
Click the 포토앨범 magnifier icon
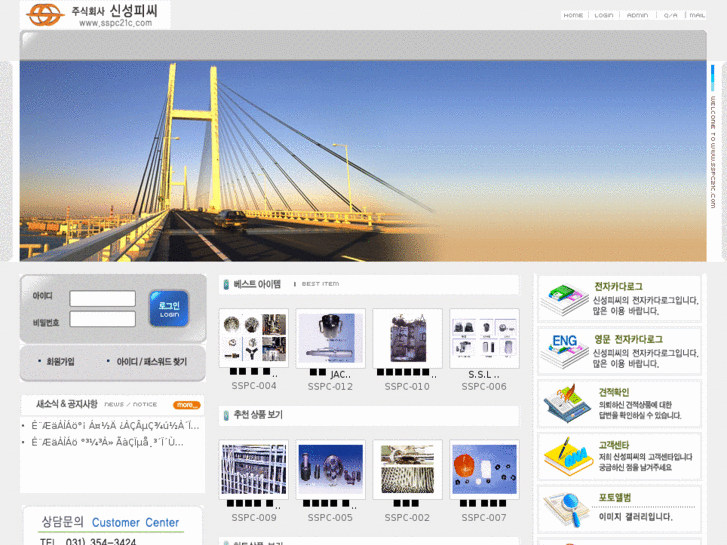[567, 509]
